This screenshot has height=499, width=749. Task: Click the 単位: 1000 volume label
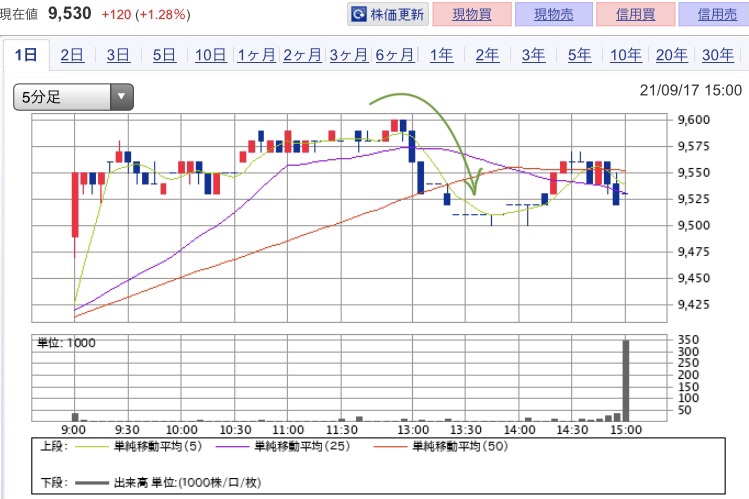[66, 343]
